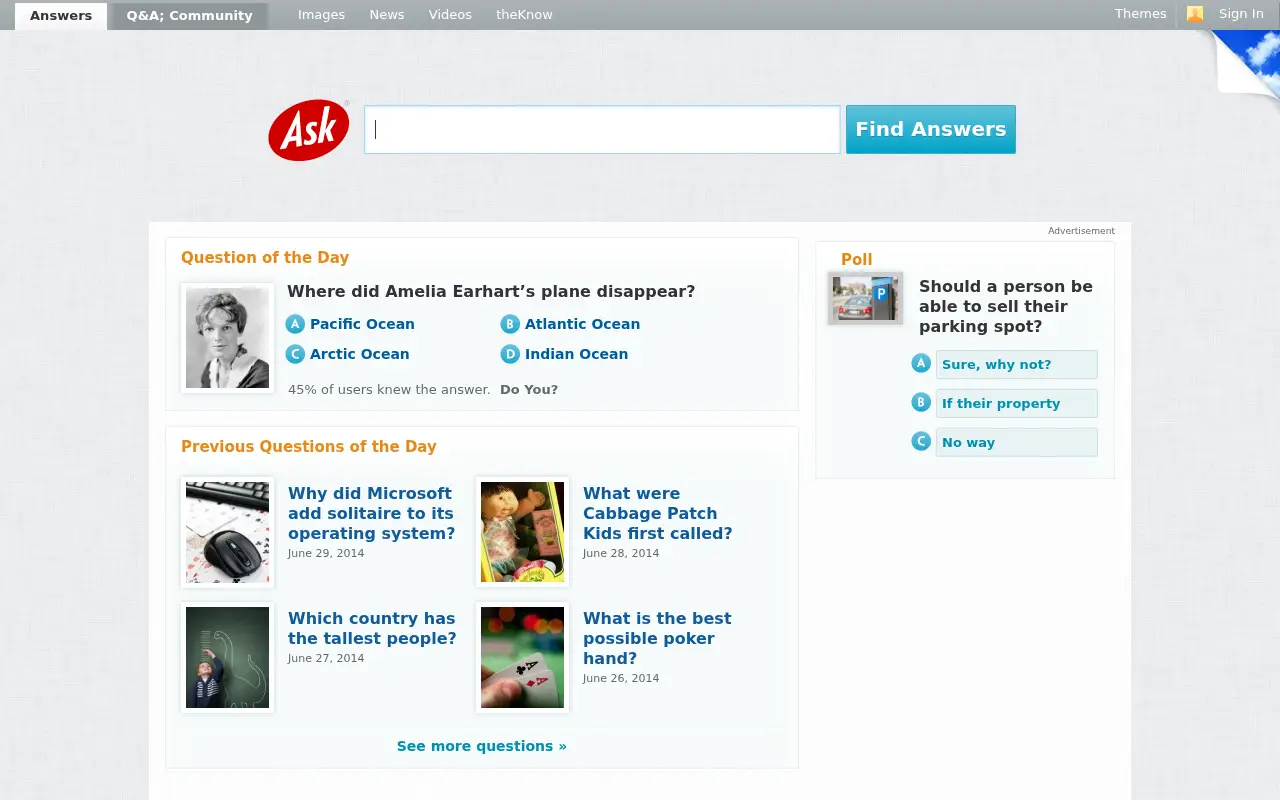Screen dimensions: 1280x800
Task: Open Videos in the top bar
Action: [450, 15]
